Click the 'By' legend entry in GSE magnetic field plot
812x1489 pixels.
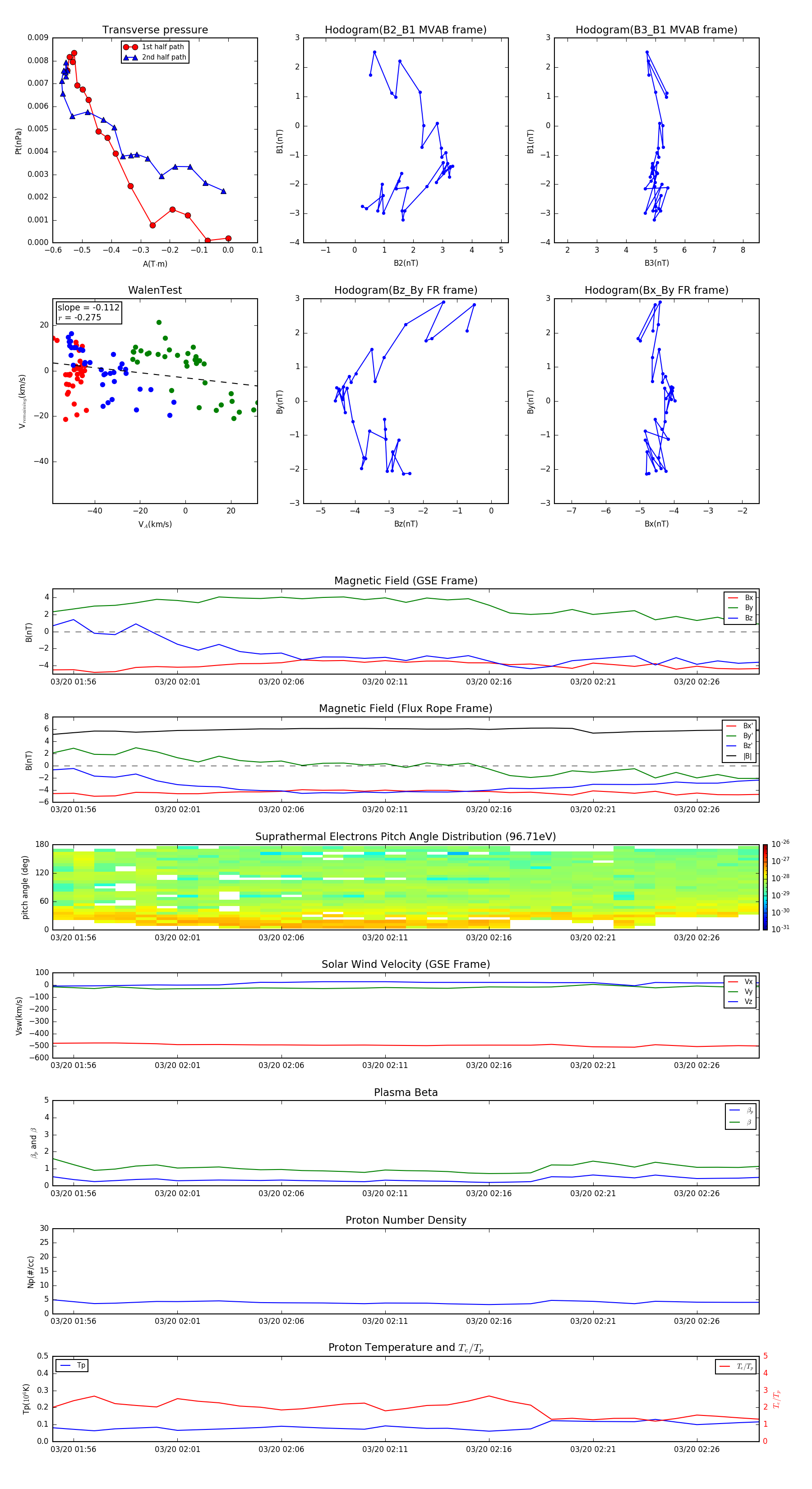pos(740,607)
